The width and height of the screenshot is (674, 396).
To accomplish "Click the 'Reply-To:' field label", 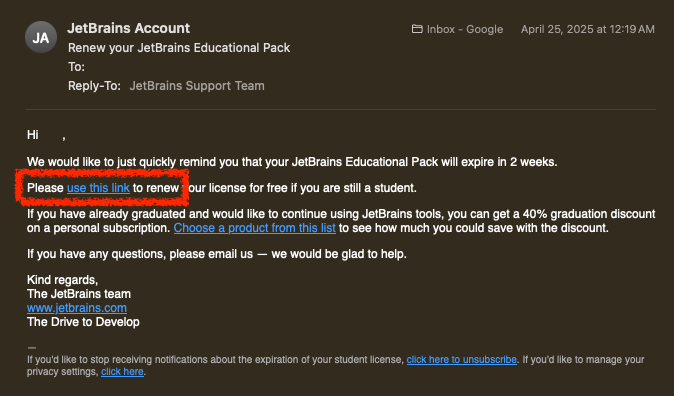I will click(x=94, y=86).
